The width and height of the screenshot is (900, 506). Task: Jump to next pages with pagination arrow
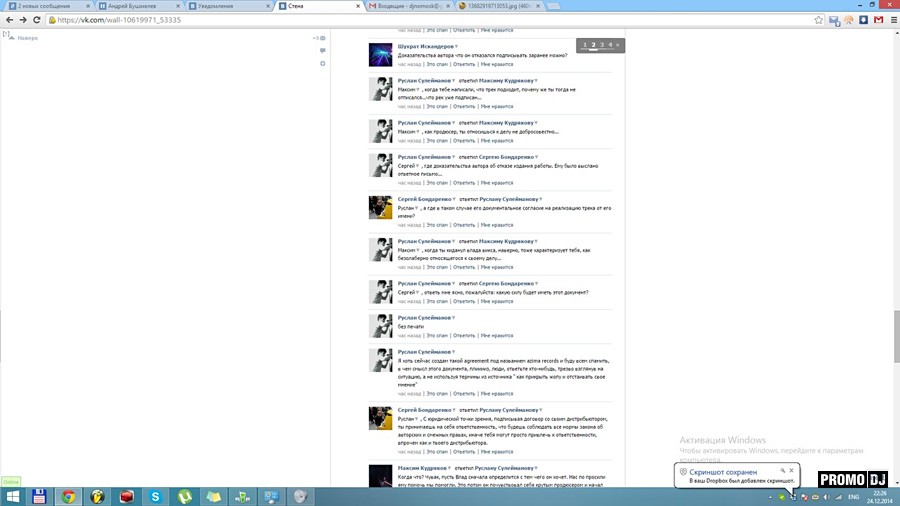[x=618, y=45]
